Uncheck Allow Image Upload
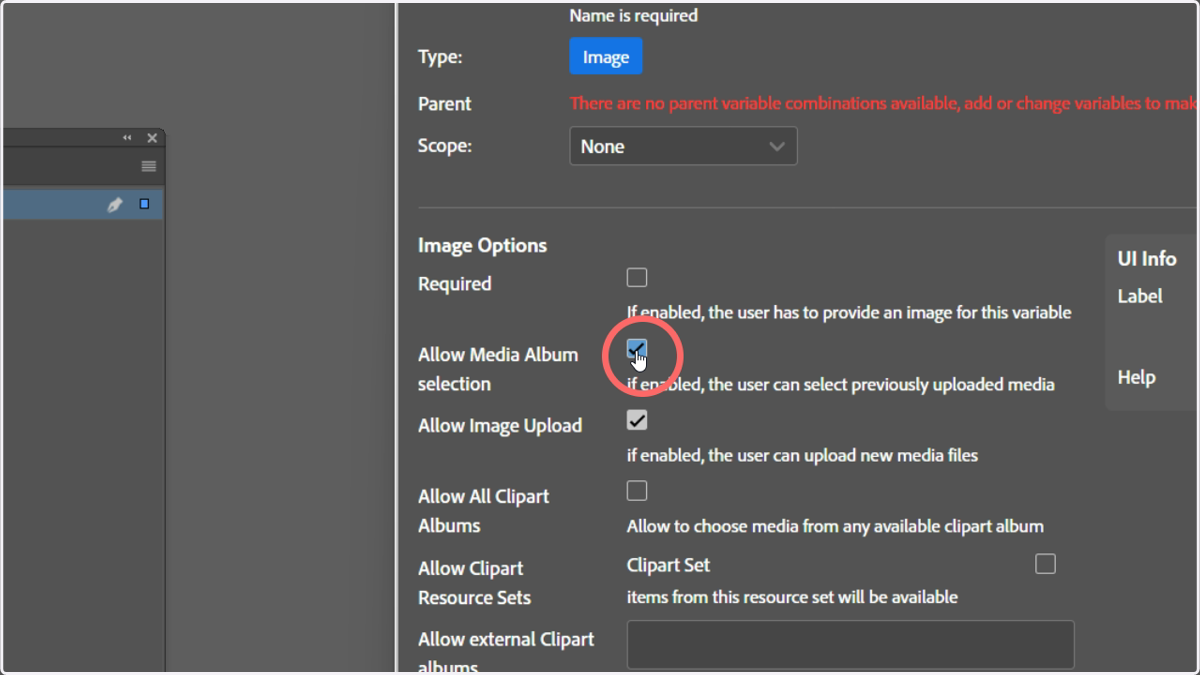 637,420
